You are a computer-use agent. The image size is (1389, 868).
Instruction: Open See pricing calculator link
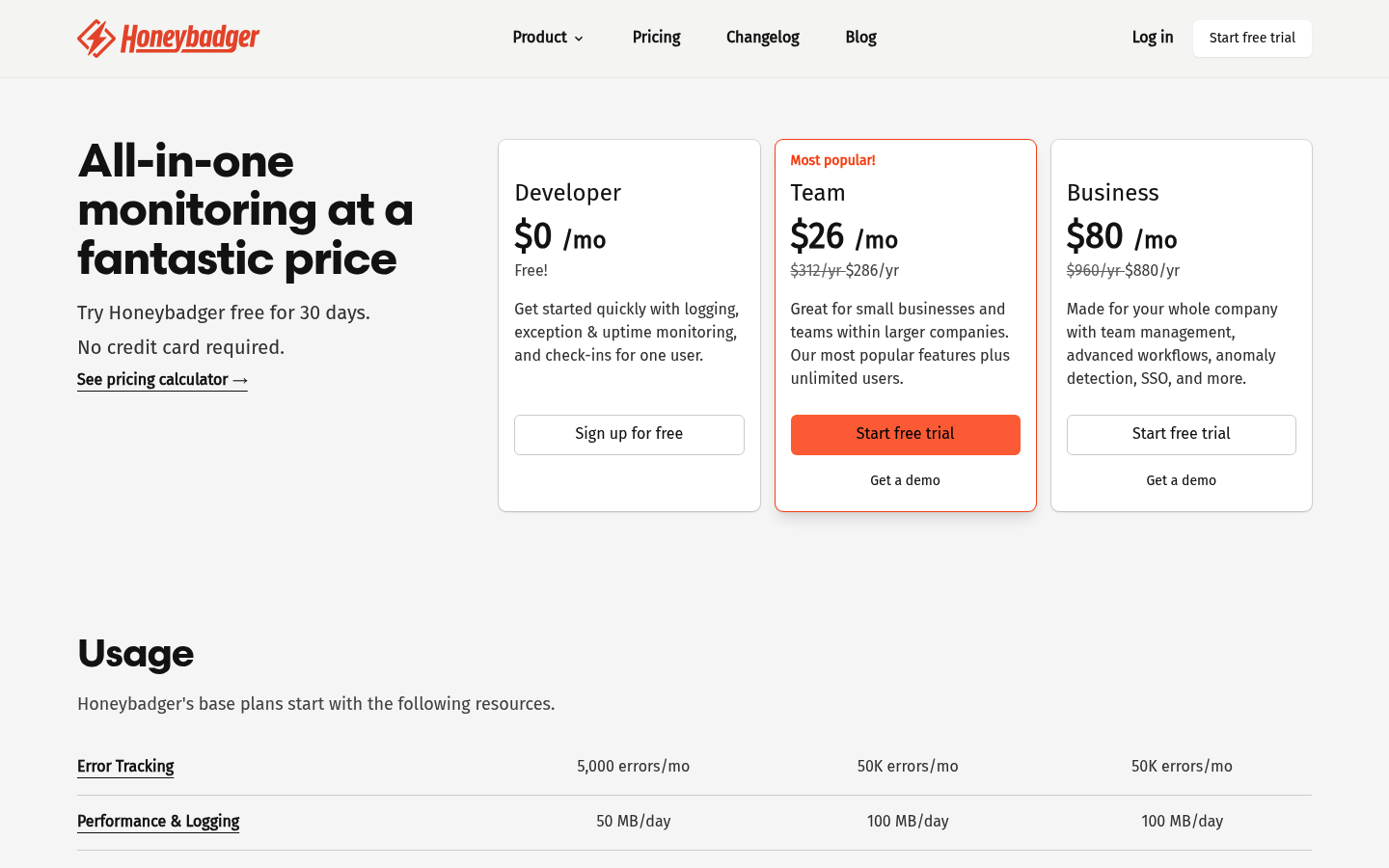[x=162, y=380]
